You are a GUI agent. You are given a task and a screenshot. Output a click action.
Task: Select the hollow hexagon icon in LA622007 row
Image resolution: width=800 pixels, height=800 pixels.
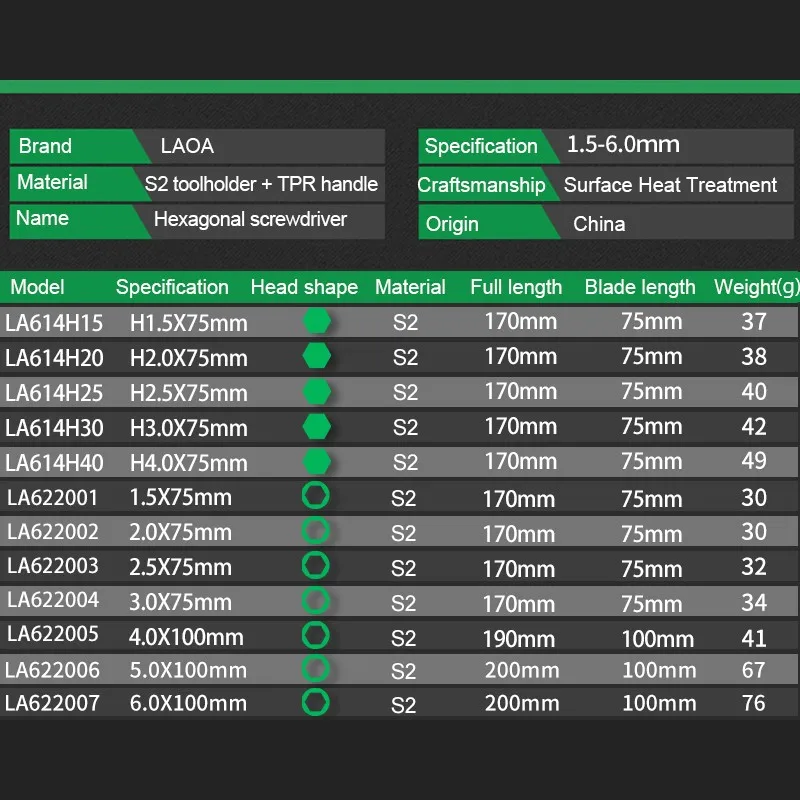(x=315, y=702)
